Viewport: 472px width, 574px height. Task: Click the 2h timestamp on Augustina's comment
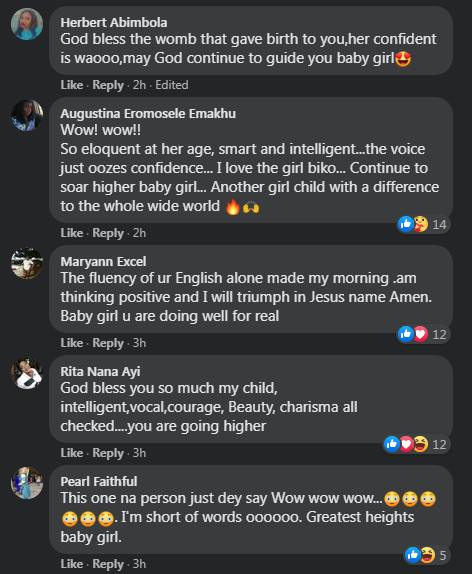(139, 233)
